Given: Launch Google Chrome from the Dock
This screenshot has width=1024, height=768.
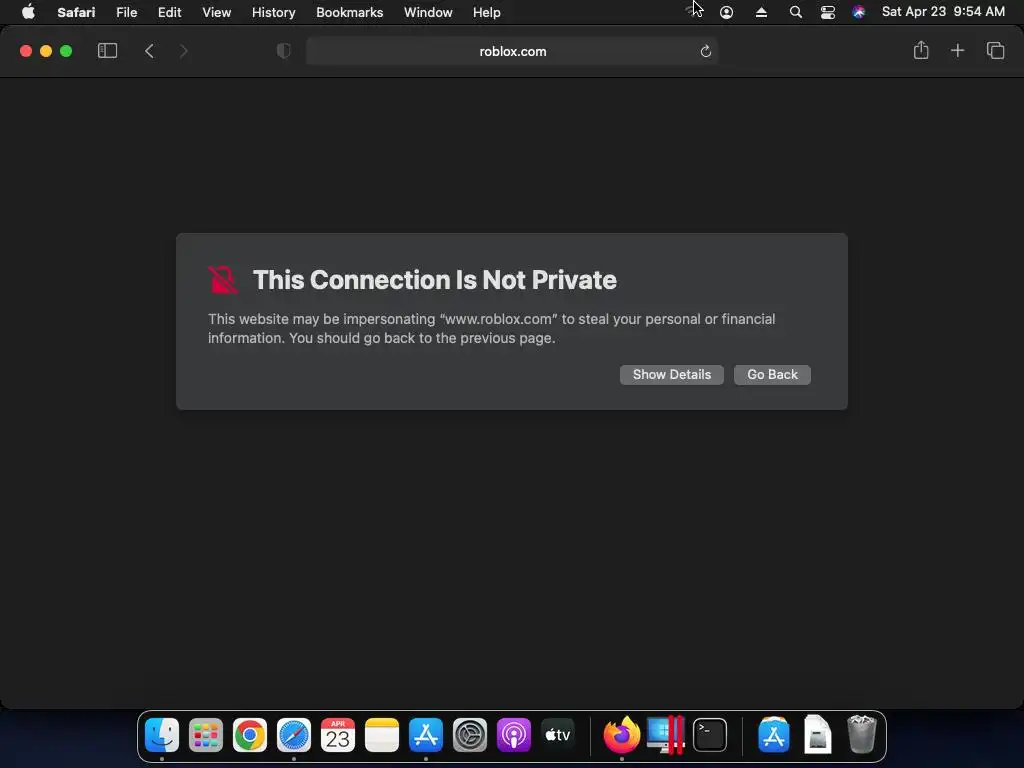Looking at the screenshot, I should (x=249, y=735).
